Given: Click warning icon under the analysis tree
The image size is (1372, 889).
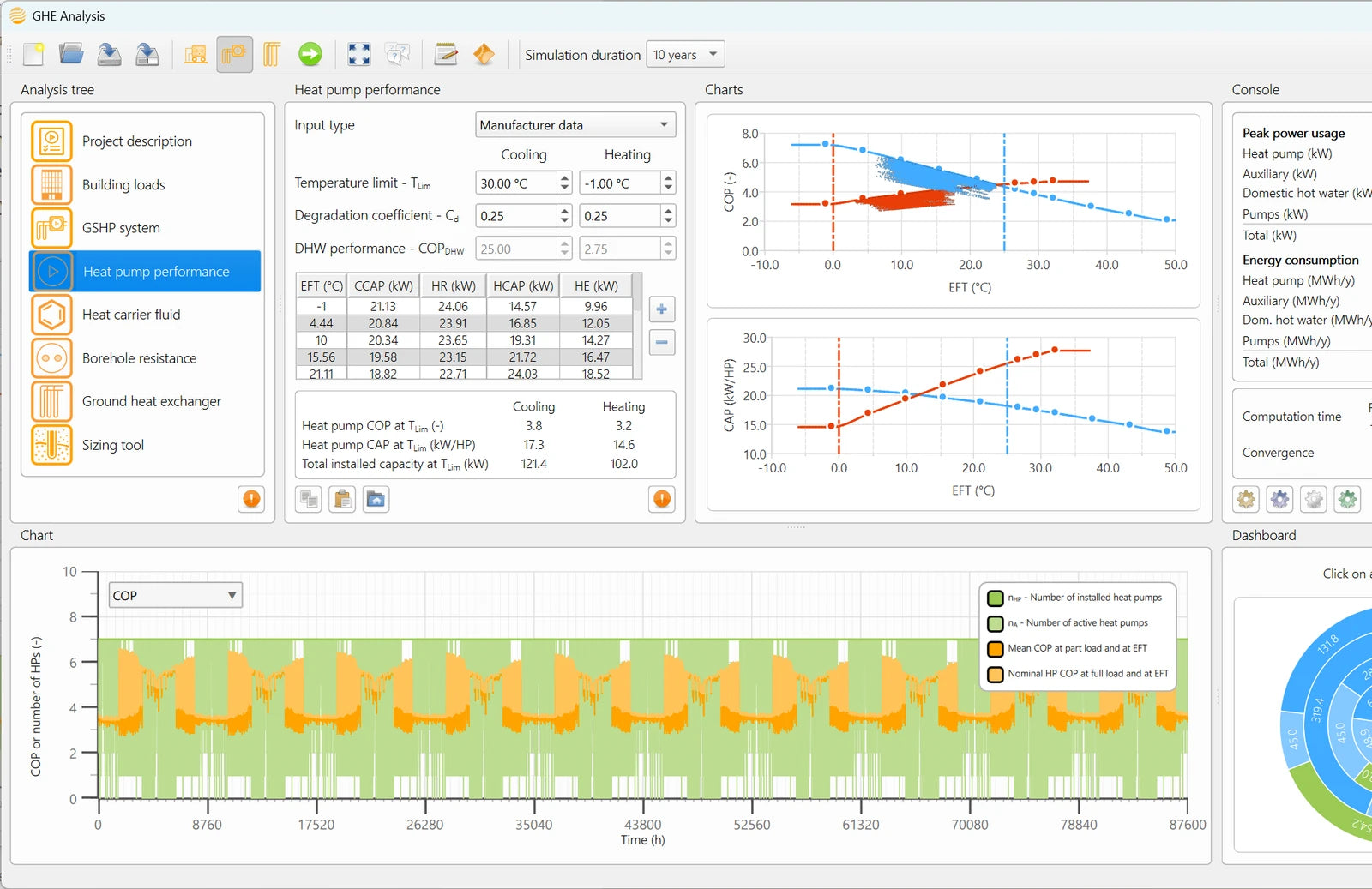Looking at the screenshot, I should [251, 499].
